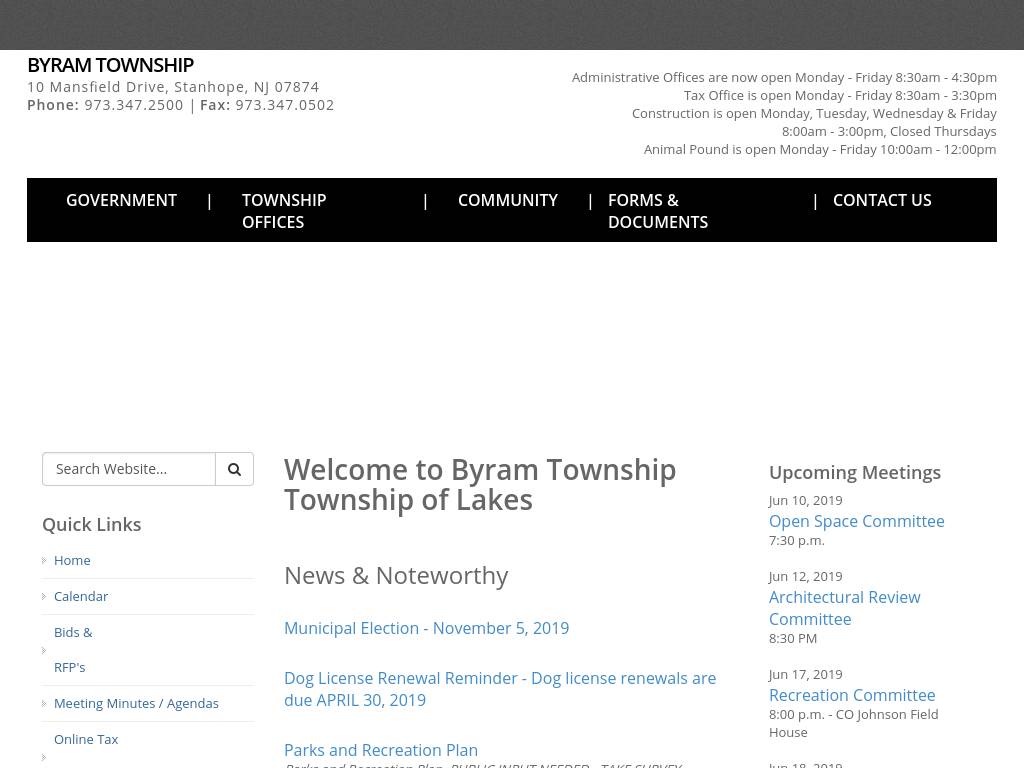The height and width of the screenshot is (768, 1024).
Task: Click the 8:30 PM meeting time
Action: tap(793, 638)
